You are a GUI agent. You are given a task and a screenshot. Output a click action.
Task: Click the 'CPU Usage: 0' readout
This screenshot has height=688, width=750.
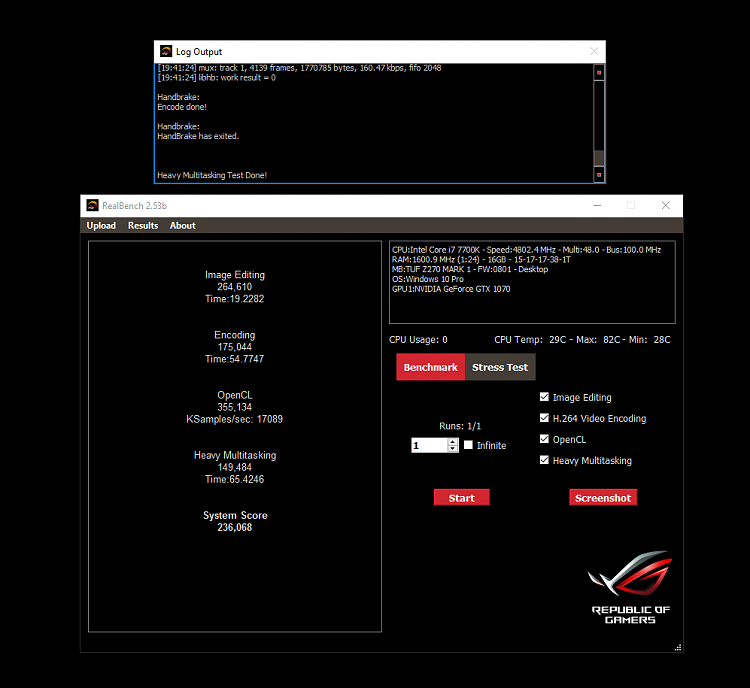[x=418, y=340]
